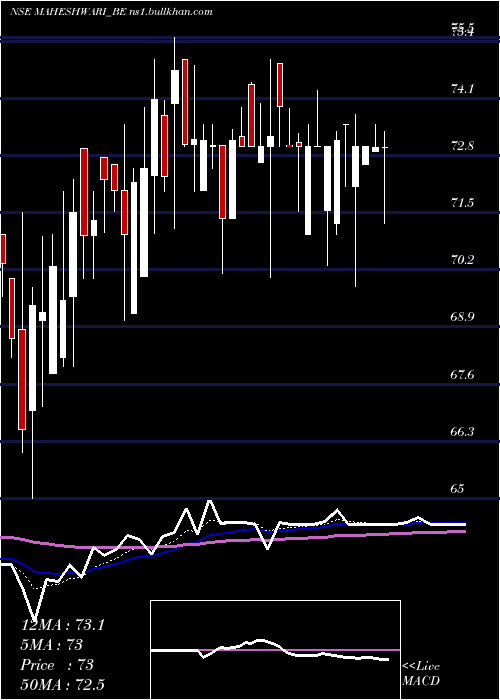The image size is (500, 700).
Task: Click the 66.3 price axis label
Action: 462,432
